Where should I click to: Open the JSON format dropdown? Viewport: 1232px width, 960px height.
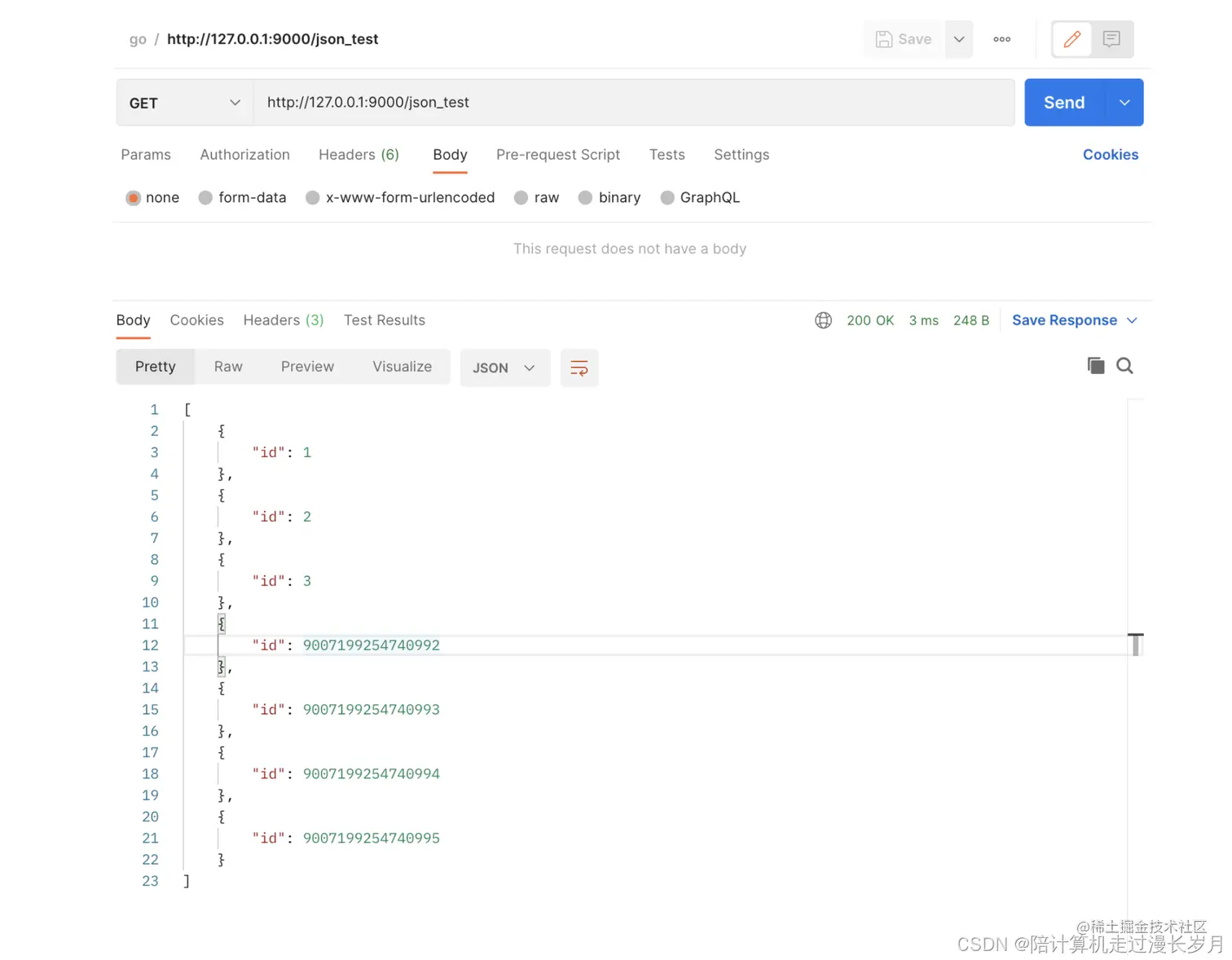[x=505, y=368]
